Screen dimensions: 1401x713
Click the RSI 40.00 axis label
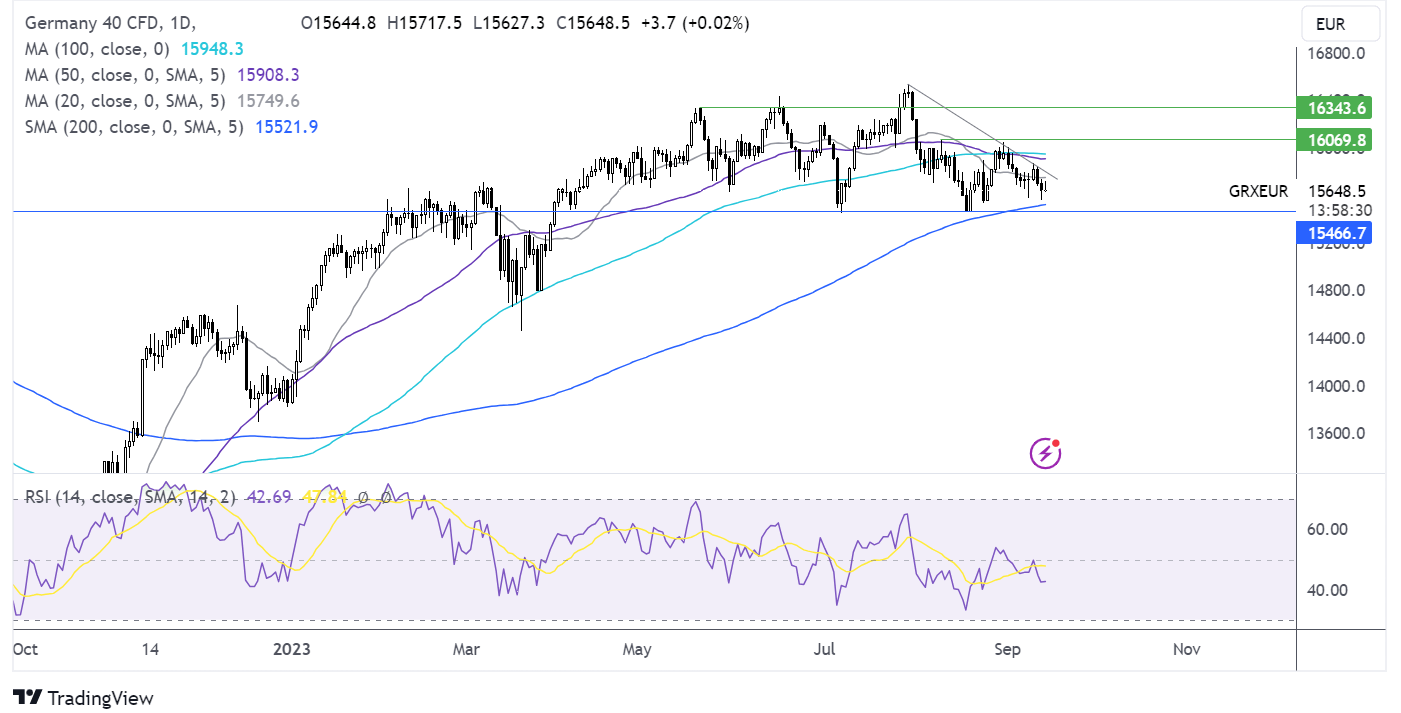[1327, 590]
